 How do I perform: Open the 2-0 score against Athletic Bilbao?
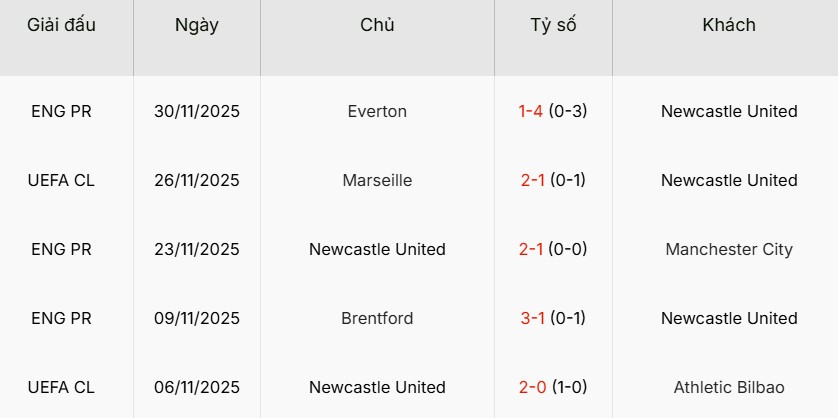(532, 387)
